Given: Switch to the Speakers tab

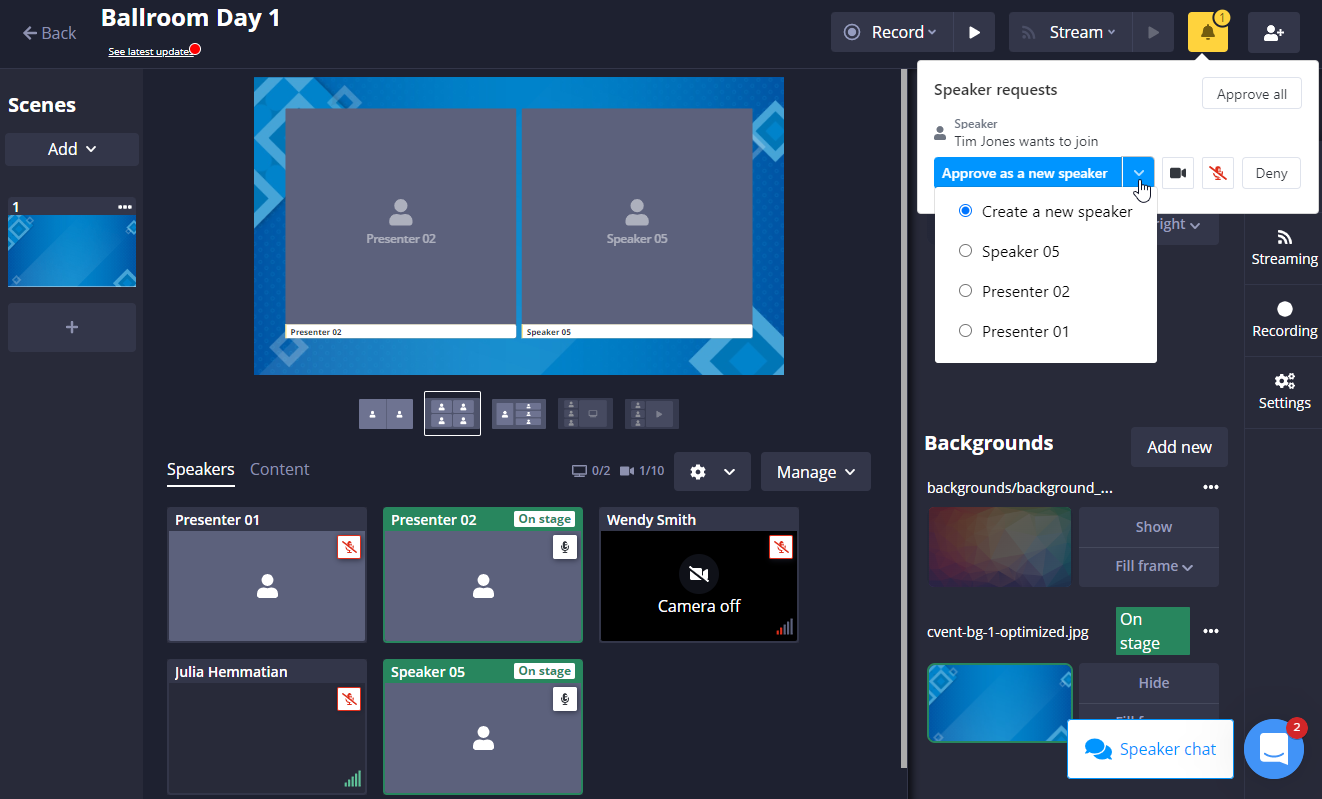Looking at the screenshot, I should [201, 469].
